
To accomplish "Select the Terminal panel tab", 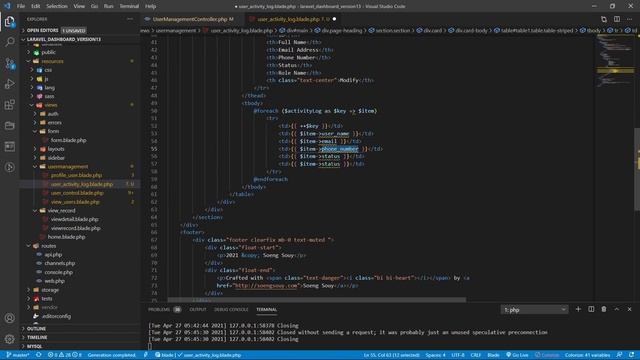I will pos(267,309).
